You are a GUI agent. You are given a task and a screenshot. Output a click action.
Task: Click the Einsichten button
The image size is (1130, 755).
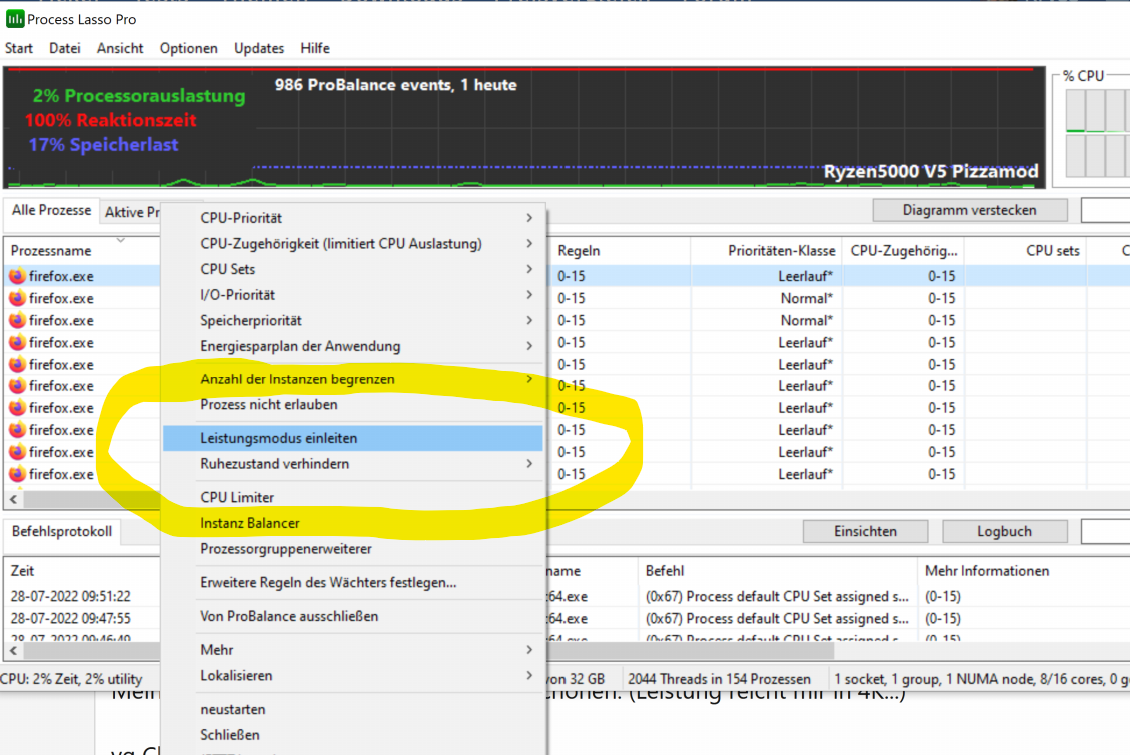866,532
